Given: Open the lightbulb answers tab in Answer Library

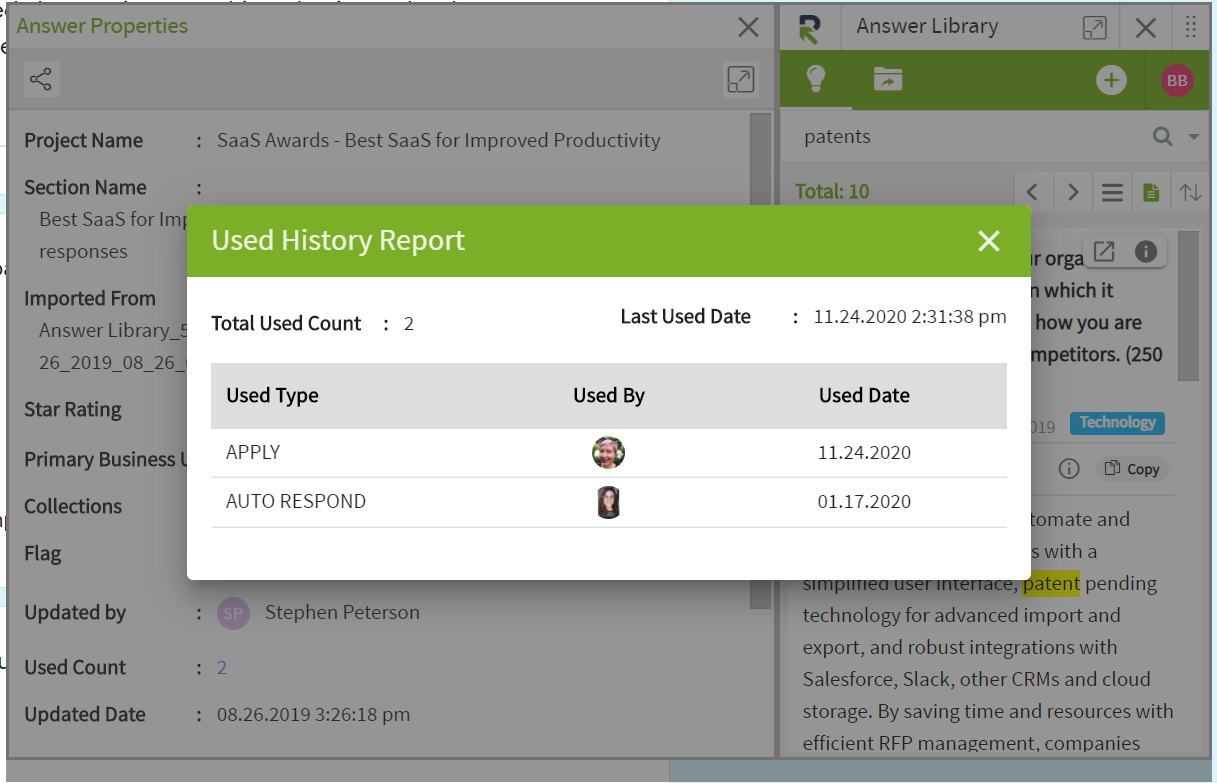Looking at the screenshot, I should (816, 80).
